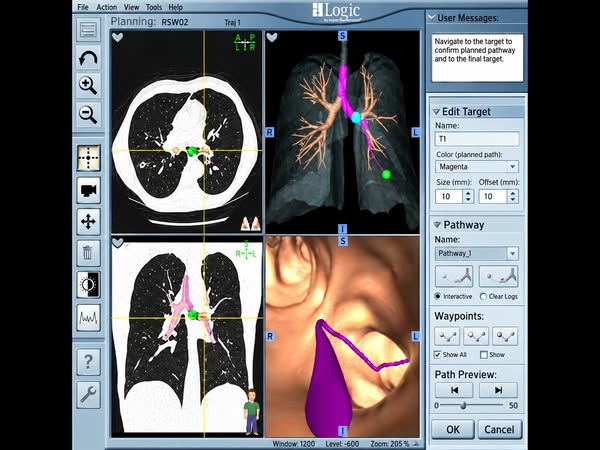
Task: Click the Zoom: 205 % status text
Action: (390, 444)
